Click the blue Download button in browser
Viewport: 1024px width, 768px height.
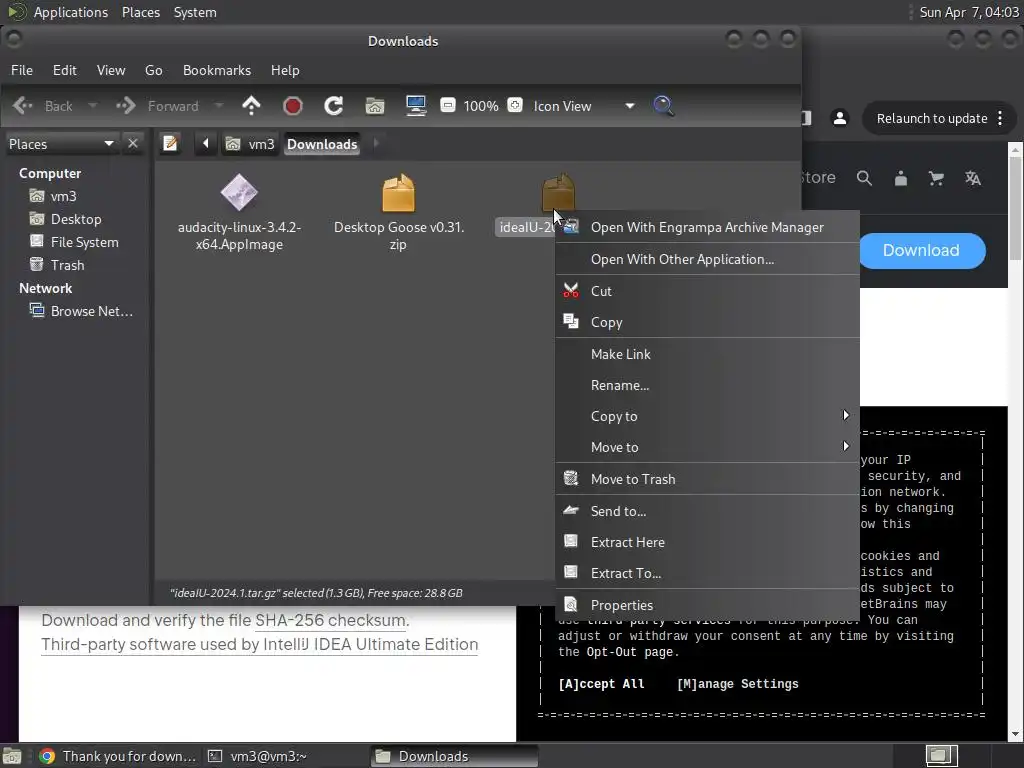click(x=921, y=251)
